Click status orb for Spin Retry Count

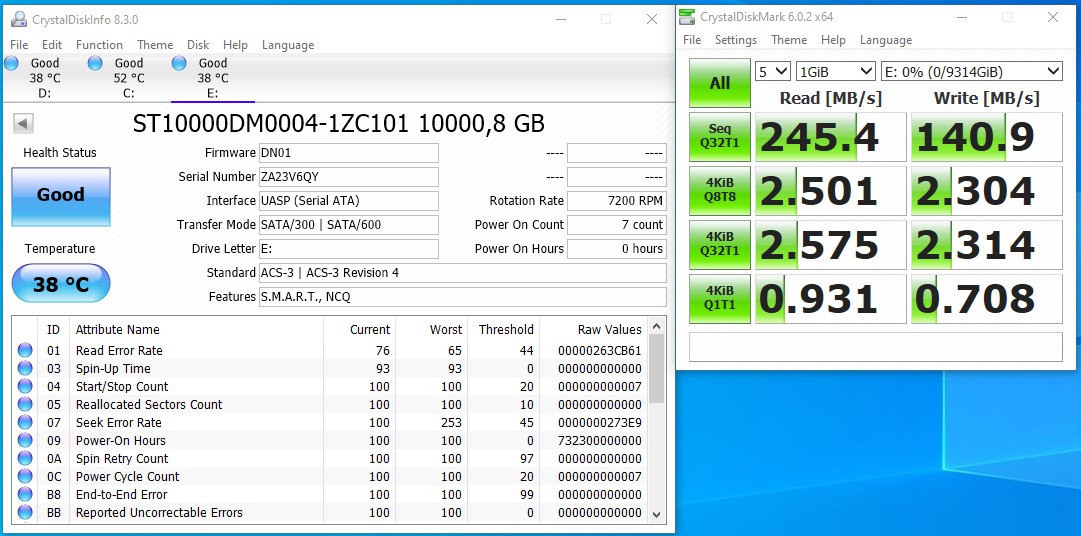click(x=26, y=458)
